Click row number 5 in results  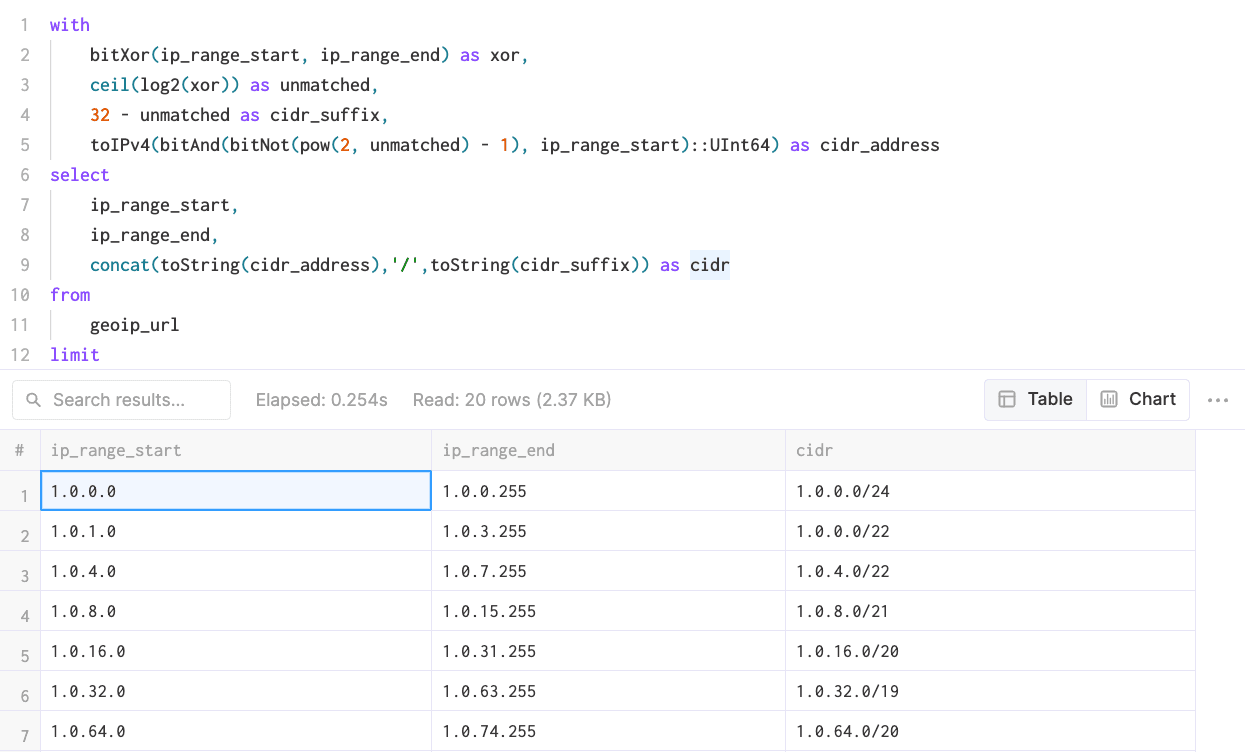(x=24, y=654)
